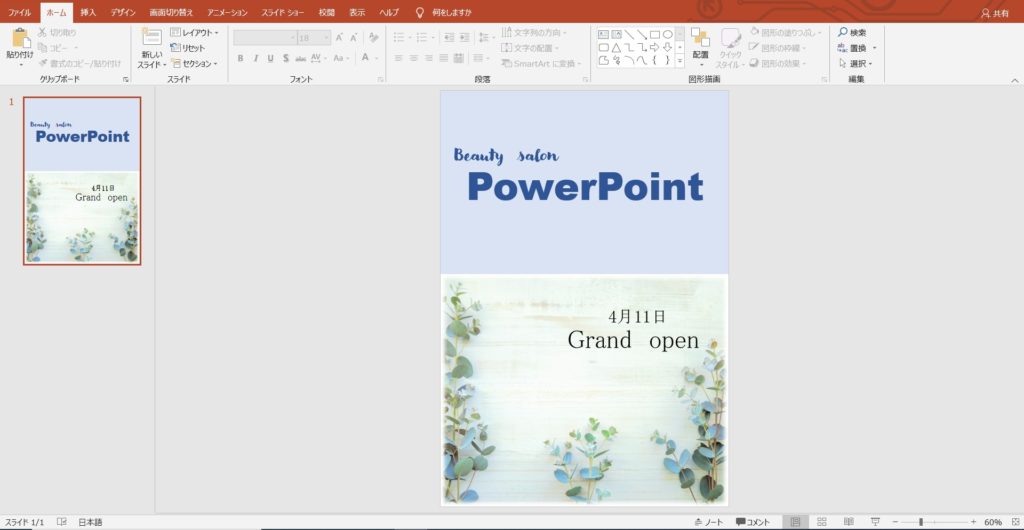
Task: Open the File (ファイル) tab
Action: (x=19, y=12)
